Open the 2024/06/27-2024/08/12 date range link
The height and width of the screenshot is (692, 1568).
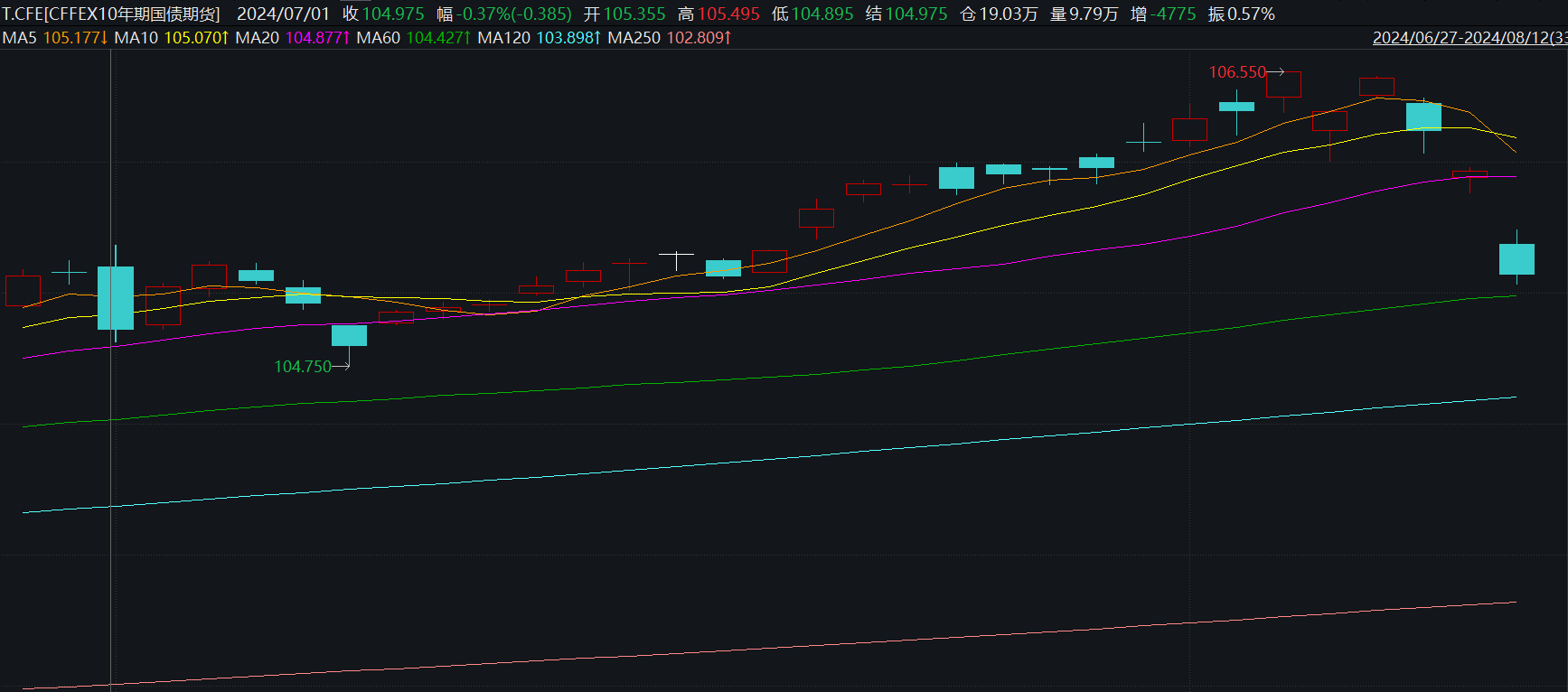pyautogui.click(x=1469, y=38)
